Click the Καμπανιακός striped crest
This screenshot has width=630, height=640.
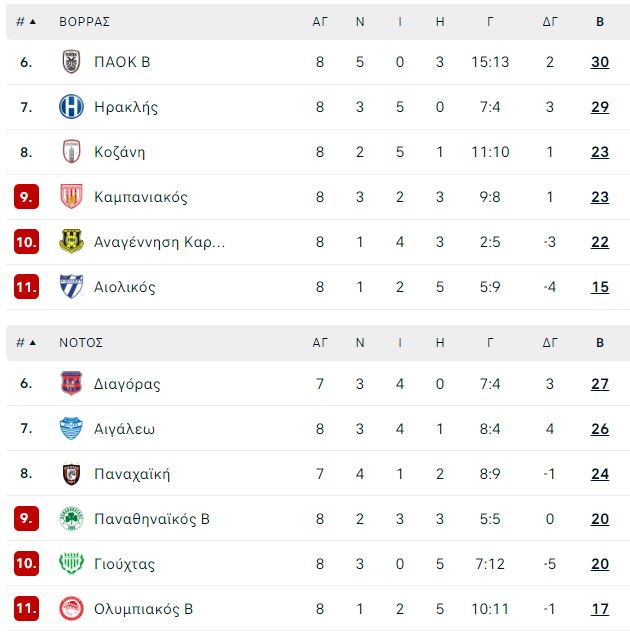click(71, 196)
